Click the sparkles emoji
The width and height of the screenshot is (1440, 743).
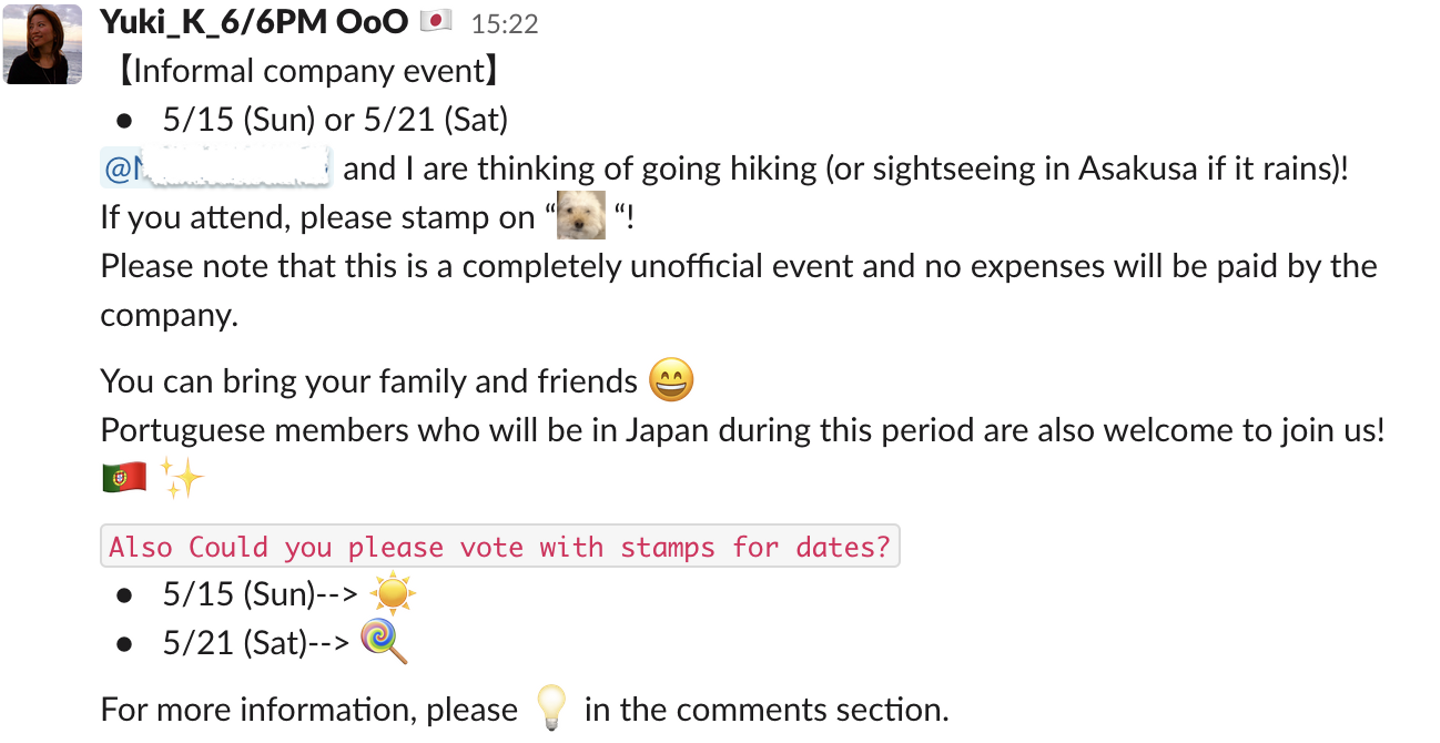click(182, 480)
